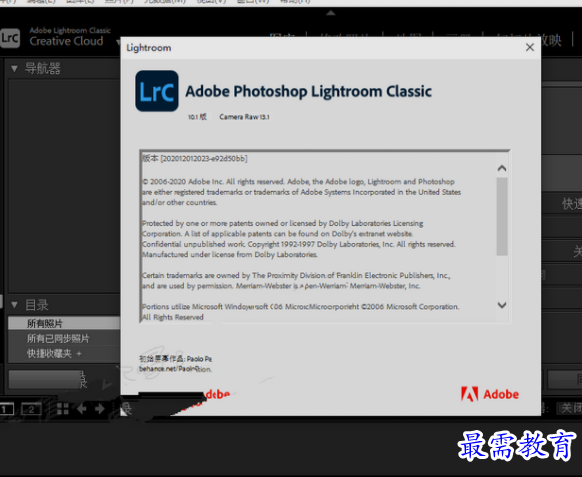Viewport: 582px width, 477px height.
Task: Collapse the 导航器 panel with its triangle
Action: click(14, 68)
